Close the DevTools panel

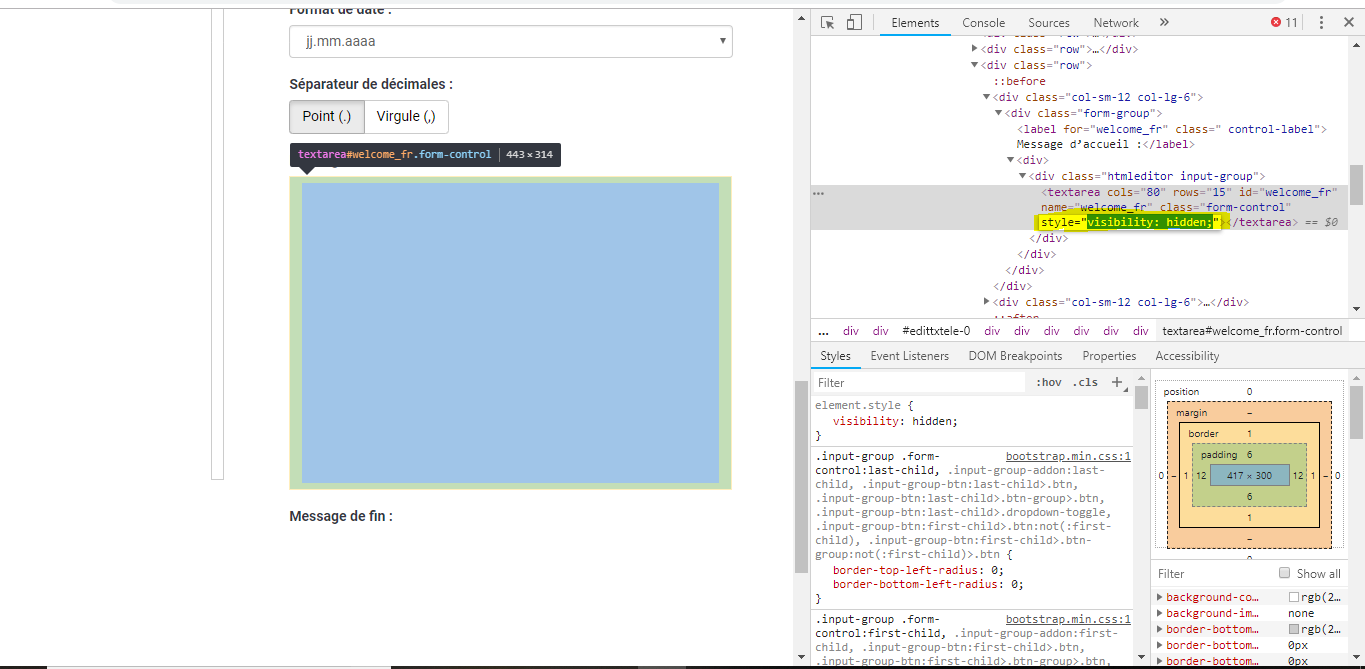[x=1348, y=22]
